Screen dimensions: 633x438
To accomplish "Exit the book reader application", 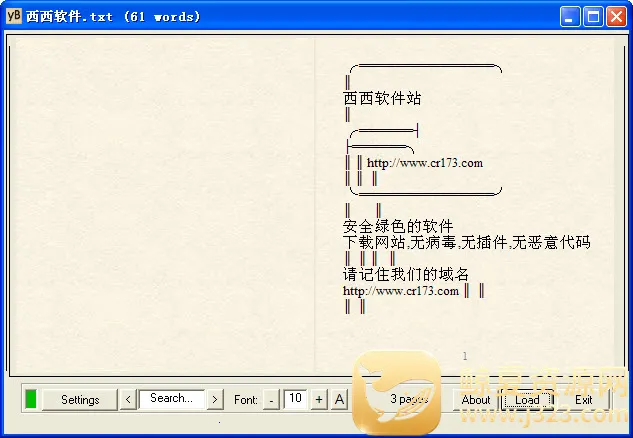I will click(x=583, y=399).
